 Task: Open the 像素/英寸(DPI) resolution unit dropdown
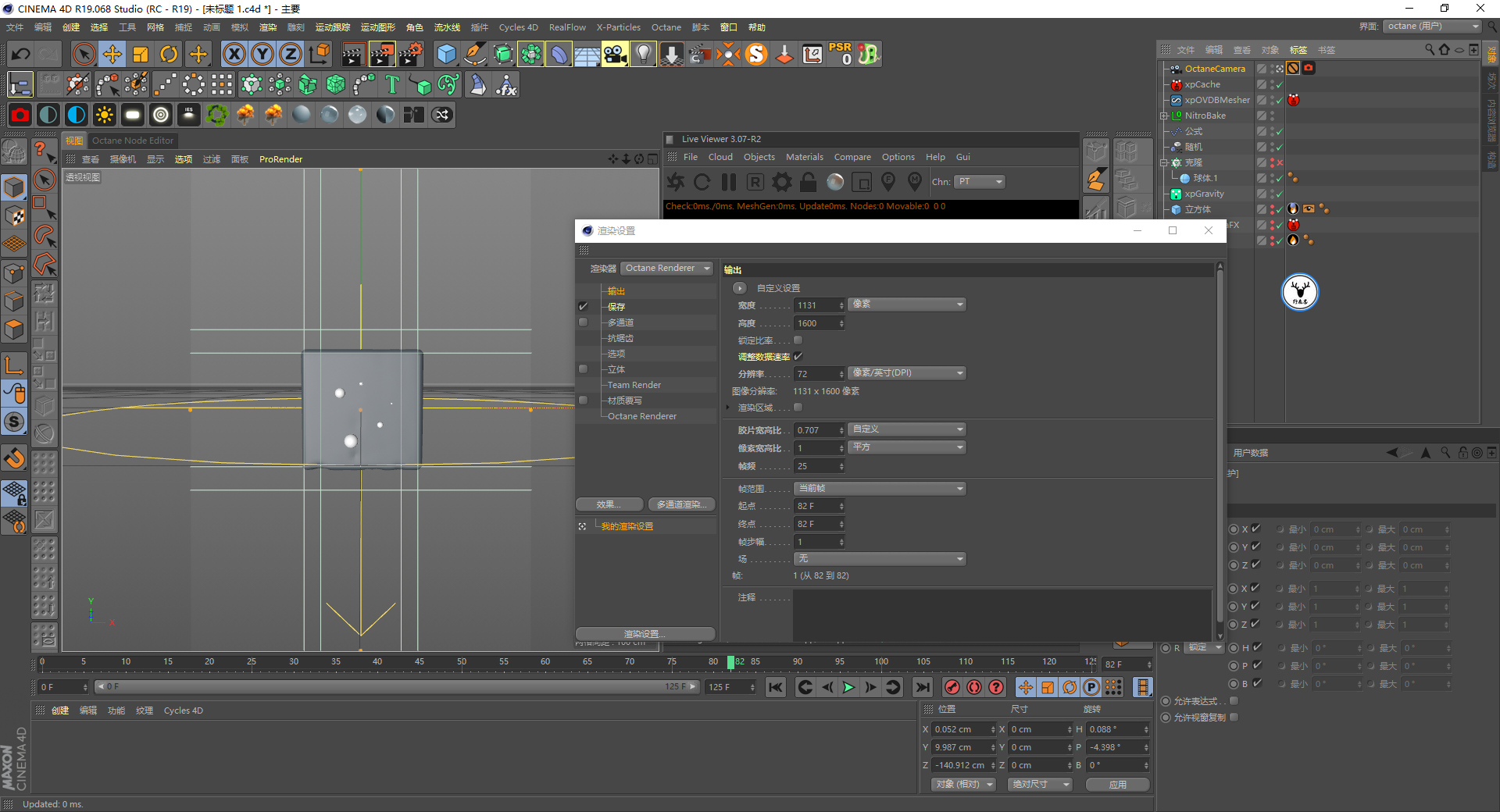point(907,372)
